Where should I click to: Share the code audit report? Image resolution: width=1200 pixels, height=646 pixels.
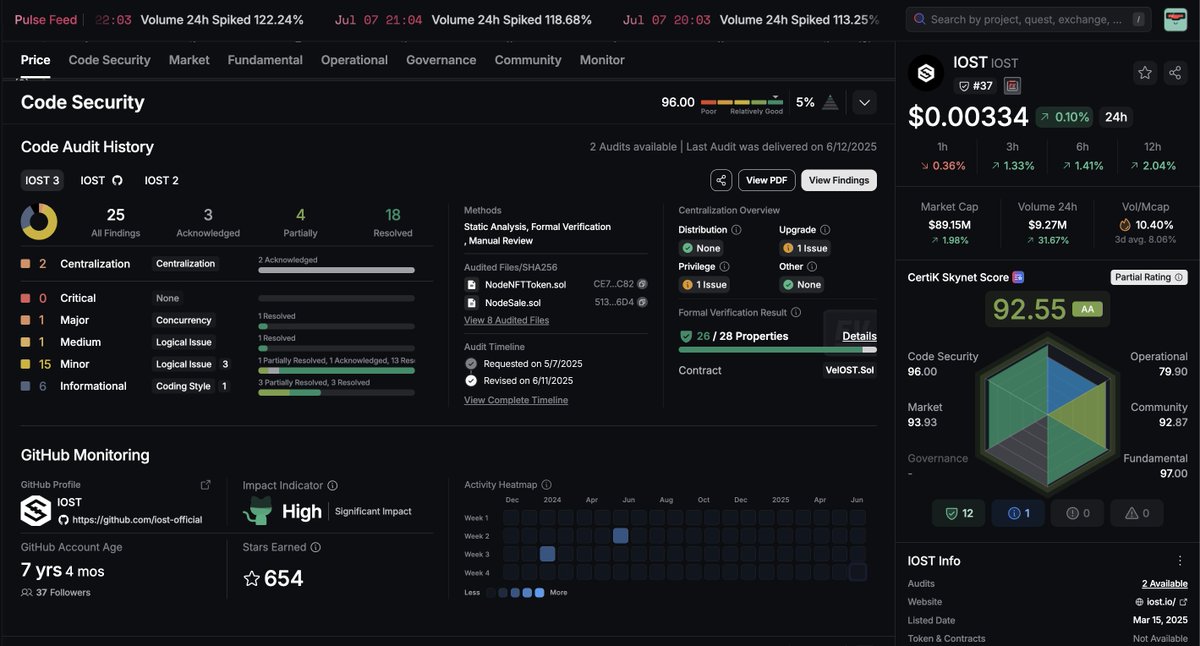(x=720, y=180)
